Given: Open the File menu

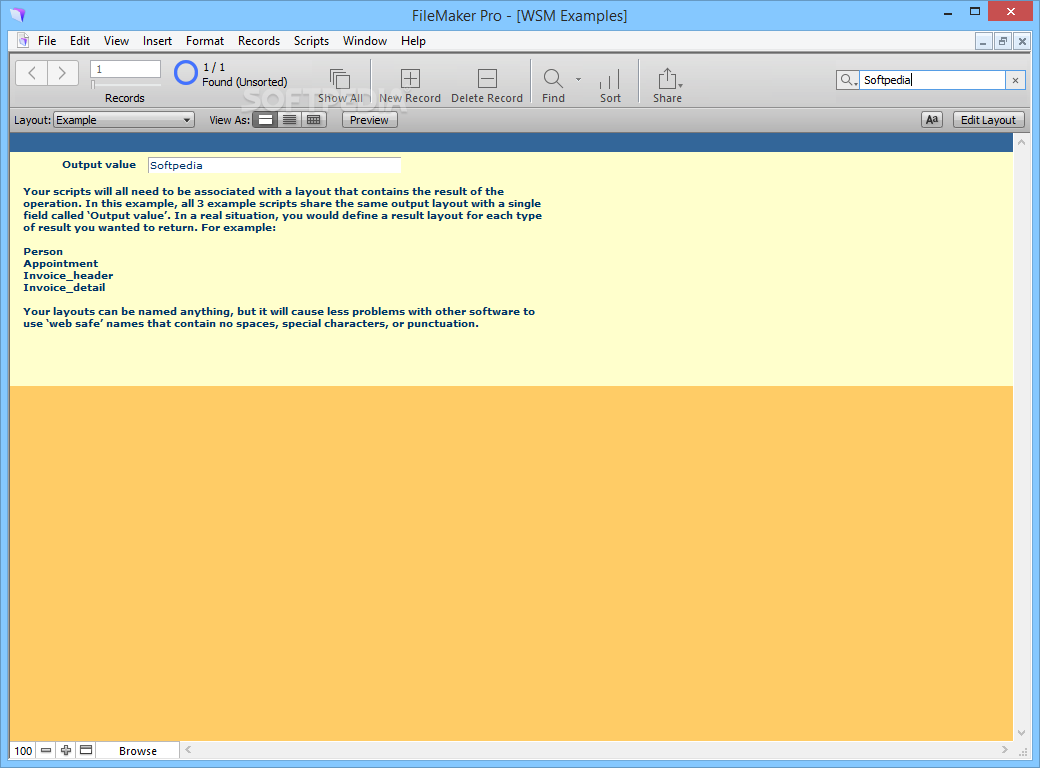Looking at the screenshot, I should 47,40.
